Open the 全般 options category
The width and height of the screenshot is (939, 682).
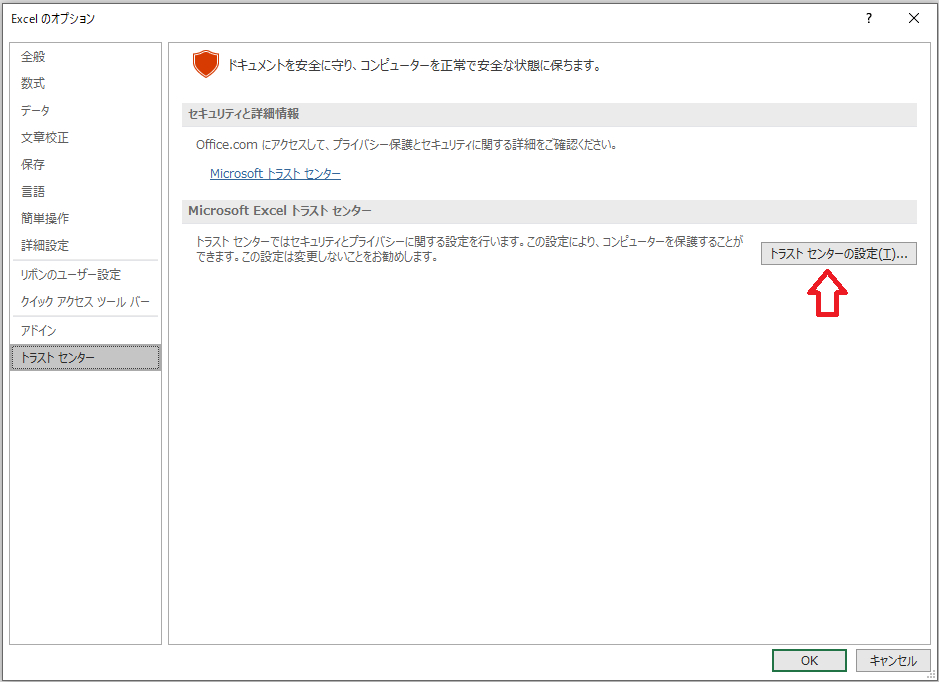(x=86, y=57)
